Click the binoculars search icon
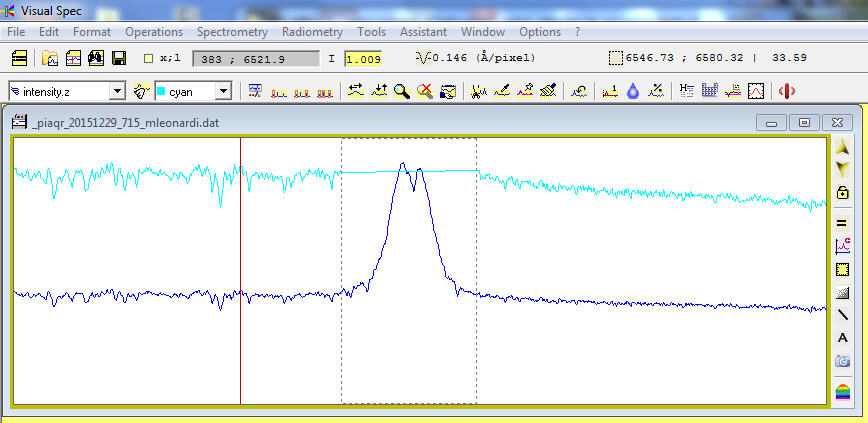Image resolution: width=868 pixels, height=423 pixels. [x=96, y=58]
